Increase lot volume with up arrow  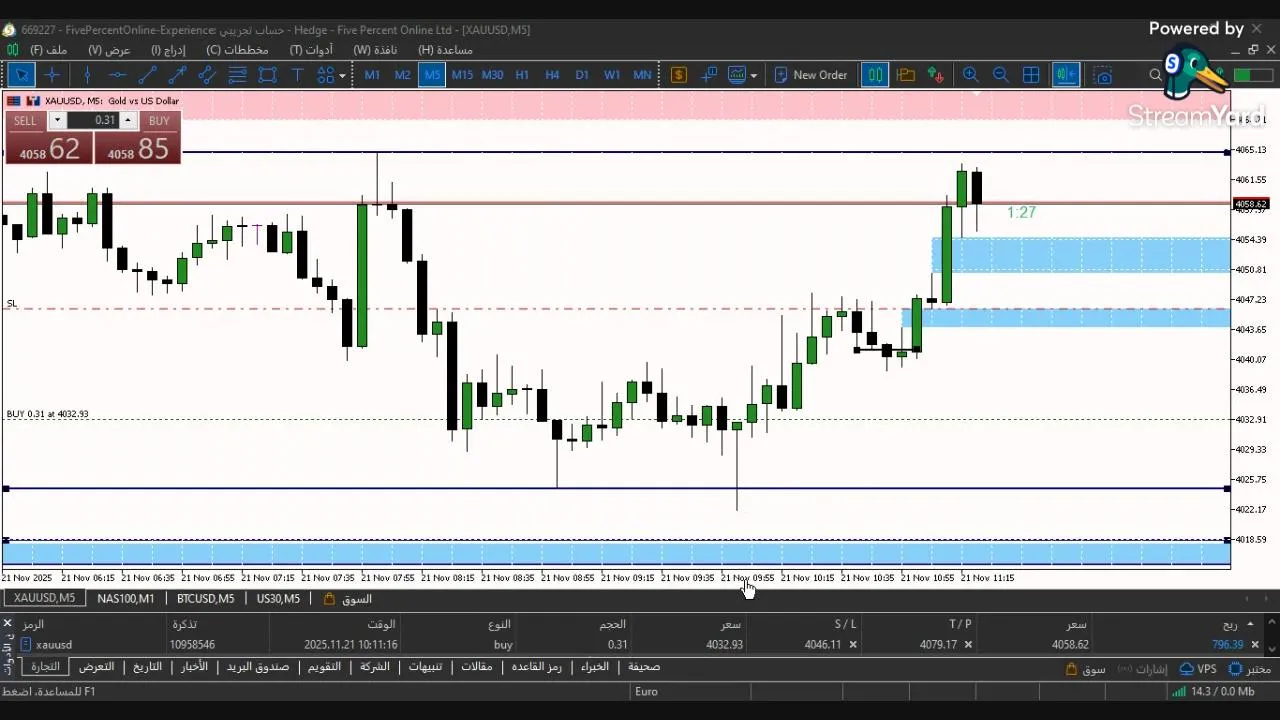[x=127, y=120]
